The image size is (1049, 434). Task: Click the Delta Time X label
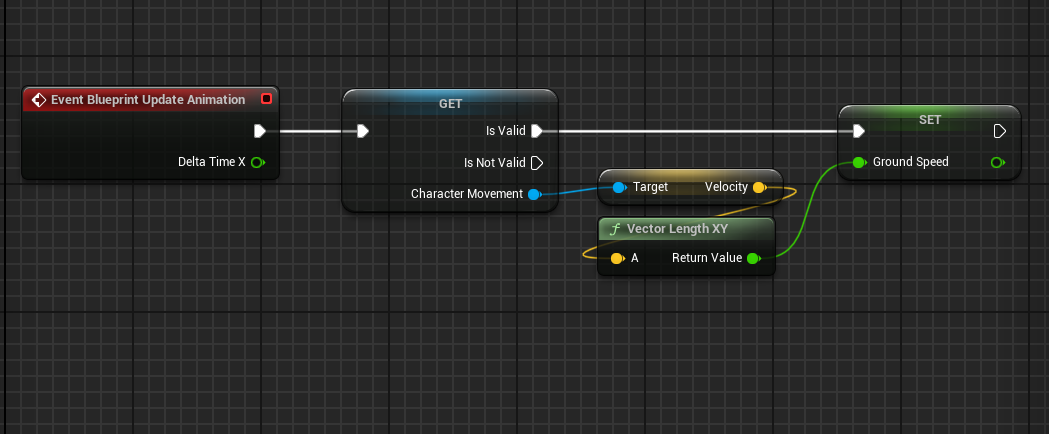[211, 162]
